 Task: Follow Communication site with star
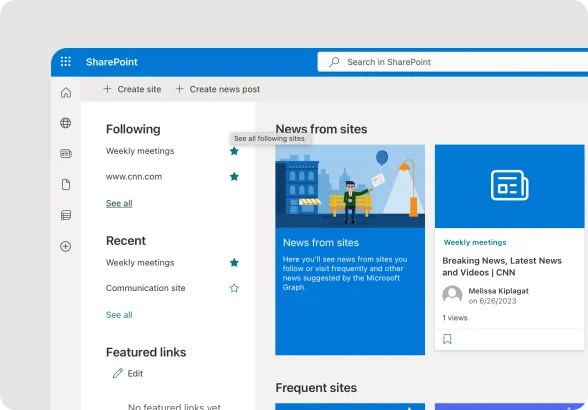pos(234,288)
